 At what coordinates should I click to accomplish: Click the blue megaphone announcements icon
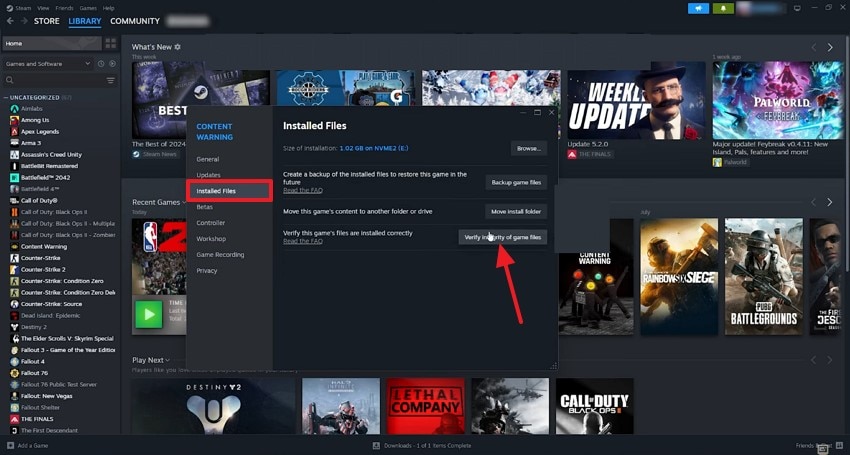698,8
